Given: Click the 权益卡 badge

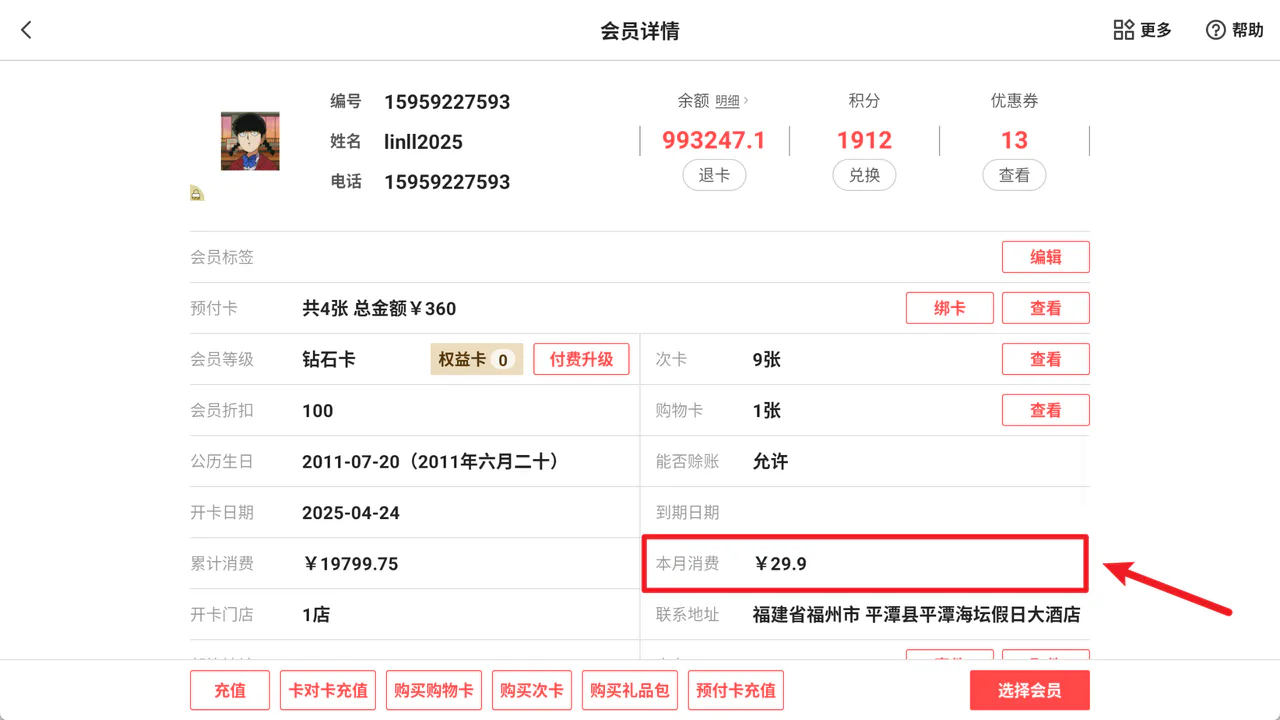Looking at the screenshot, I should point(477,359).
